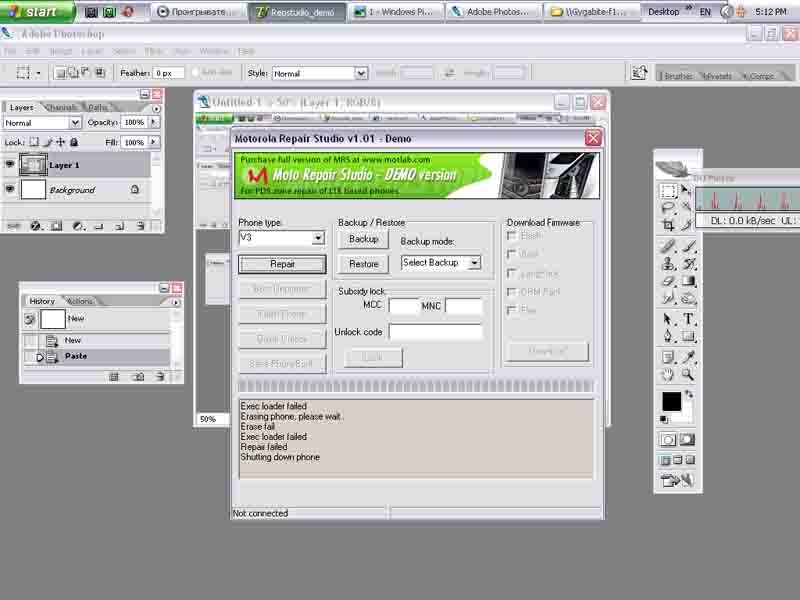Viewport: 800px width, 600px height.
Task: Open the Photoshop Filter menu
Action: [x=153, y=52]
